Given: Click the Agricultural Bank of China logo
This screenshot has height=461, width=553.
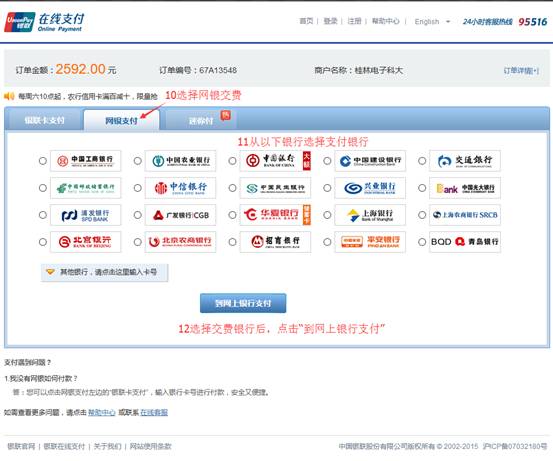Looking at the screenshot, I should (x=180, y=161).
